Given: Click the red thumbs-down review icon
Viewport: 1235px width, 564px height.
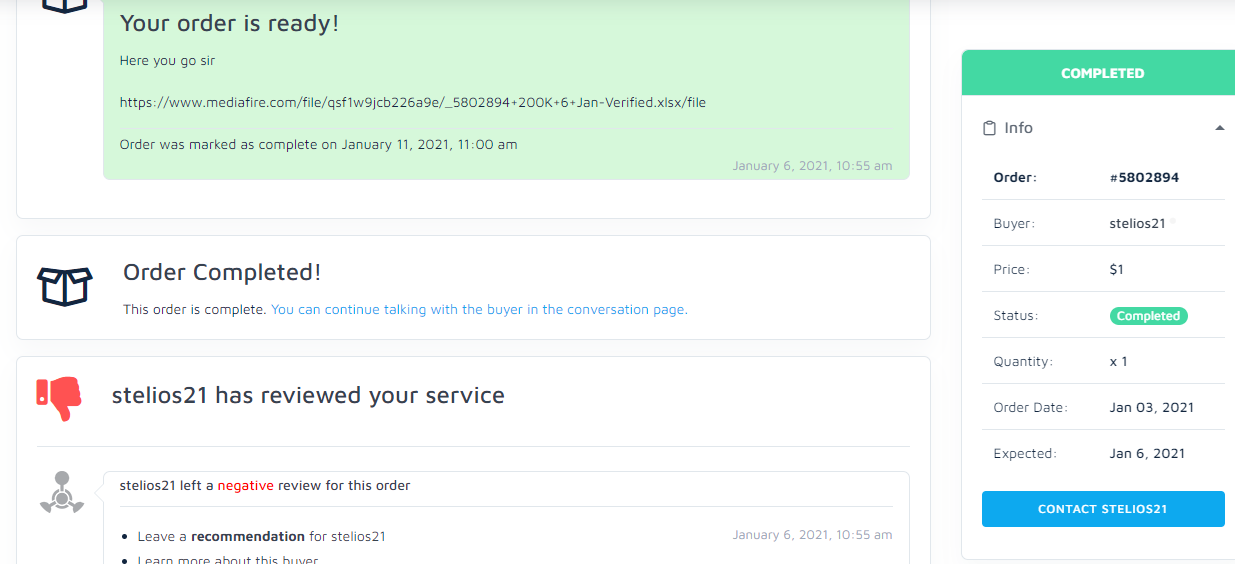Looking at the screenshot, I should coord(58,397).
